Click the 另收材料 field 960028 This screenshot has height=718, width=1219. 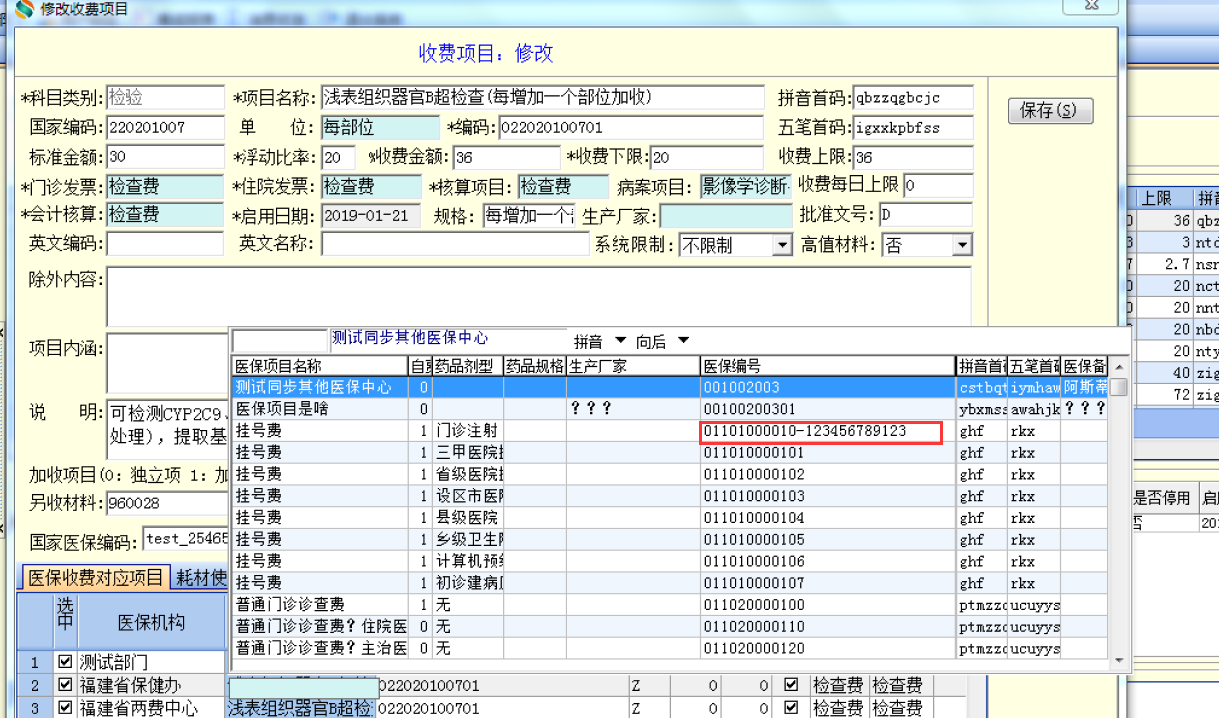(x=167, y=503)
